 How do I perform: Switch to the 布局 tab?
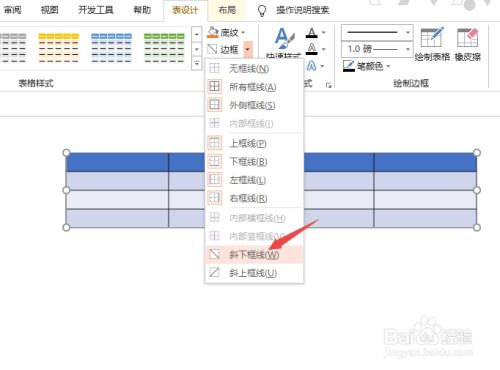point(227,10)
